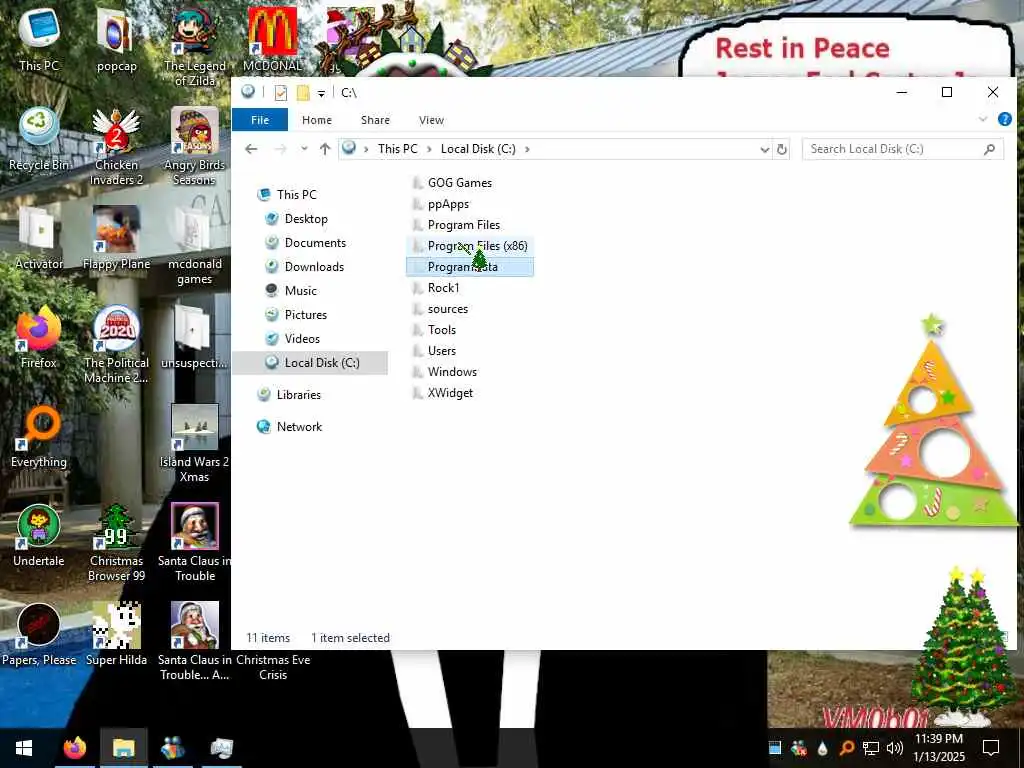Go back with the Back arrow

pyautogui.click(x=251, y=149)
